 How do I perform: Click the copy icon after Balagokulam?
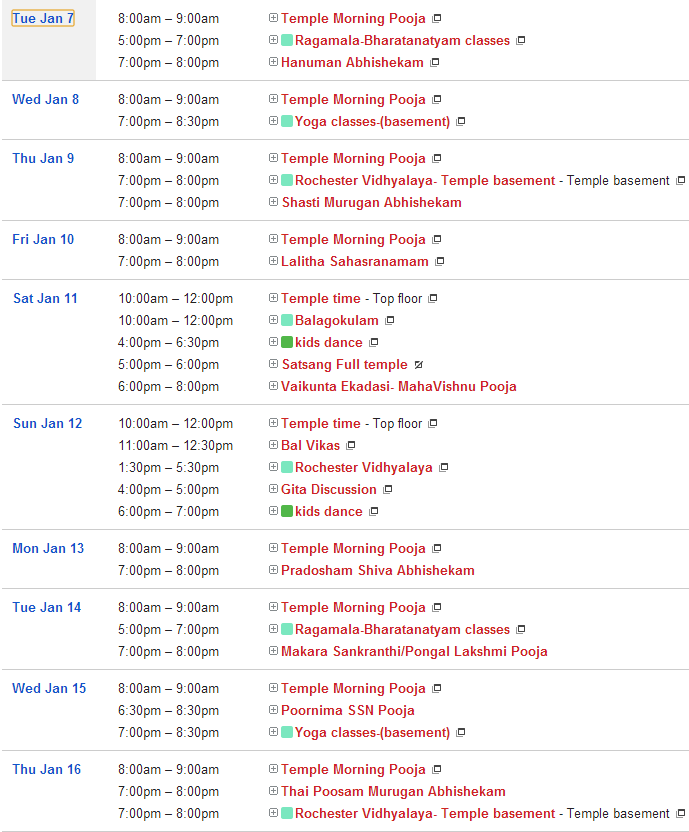[390, 321]
